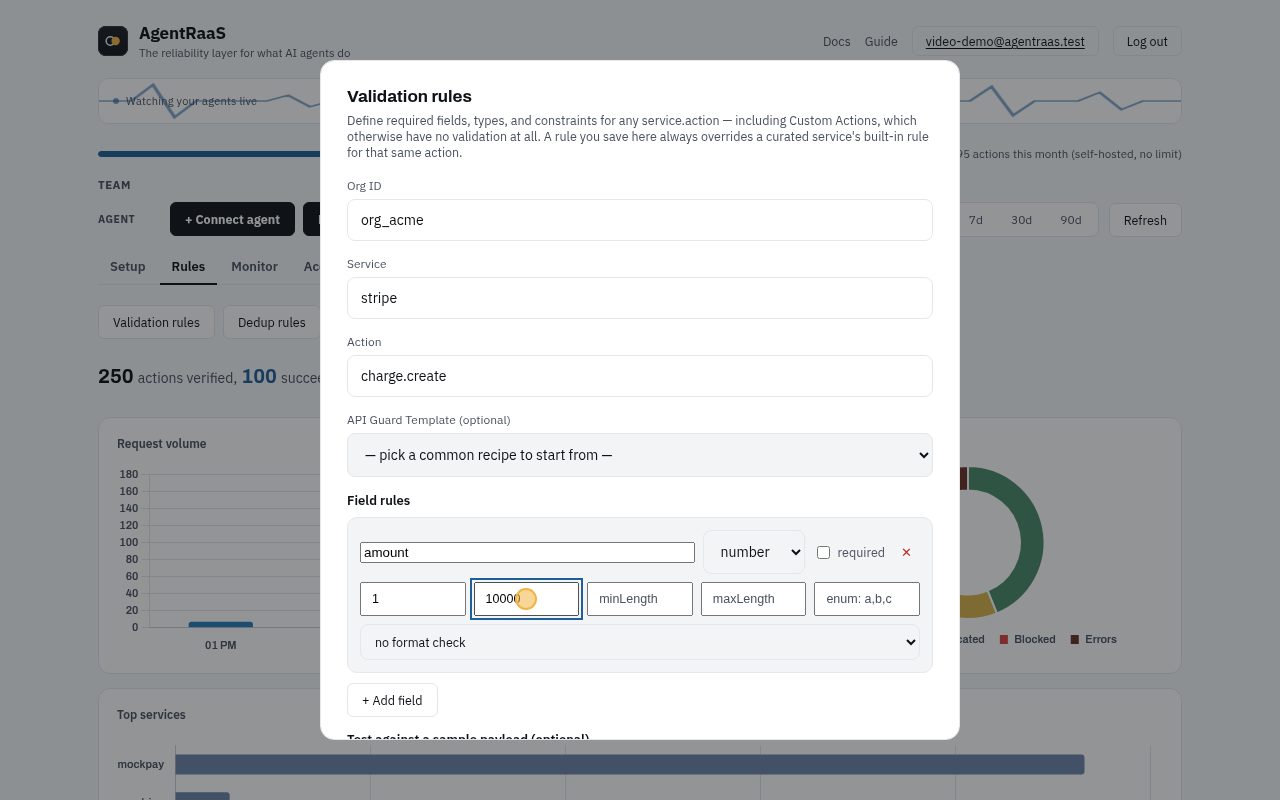This screenshot has width=1280, height=800.
Task: Select the Rules tab
Action: pos(188,266)
